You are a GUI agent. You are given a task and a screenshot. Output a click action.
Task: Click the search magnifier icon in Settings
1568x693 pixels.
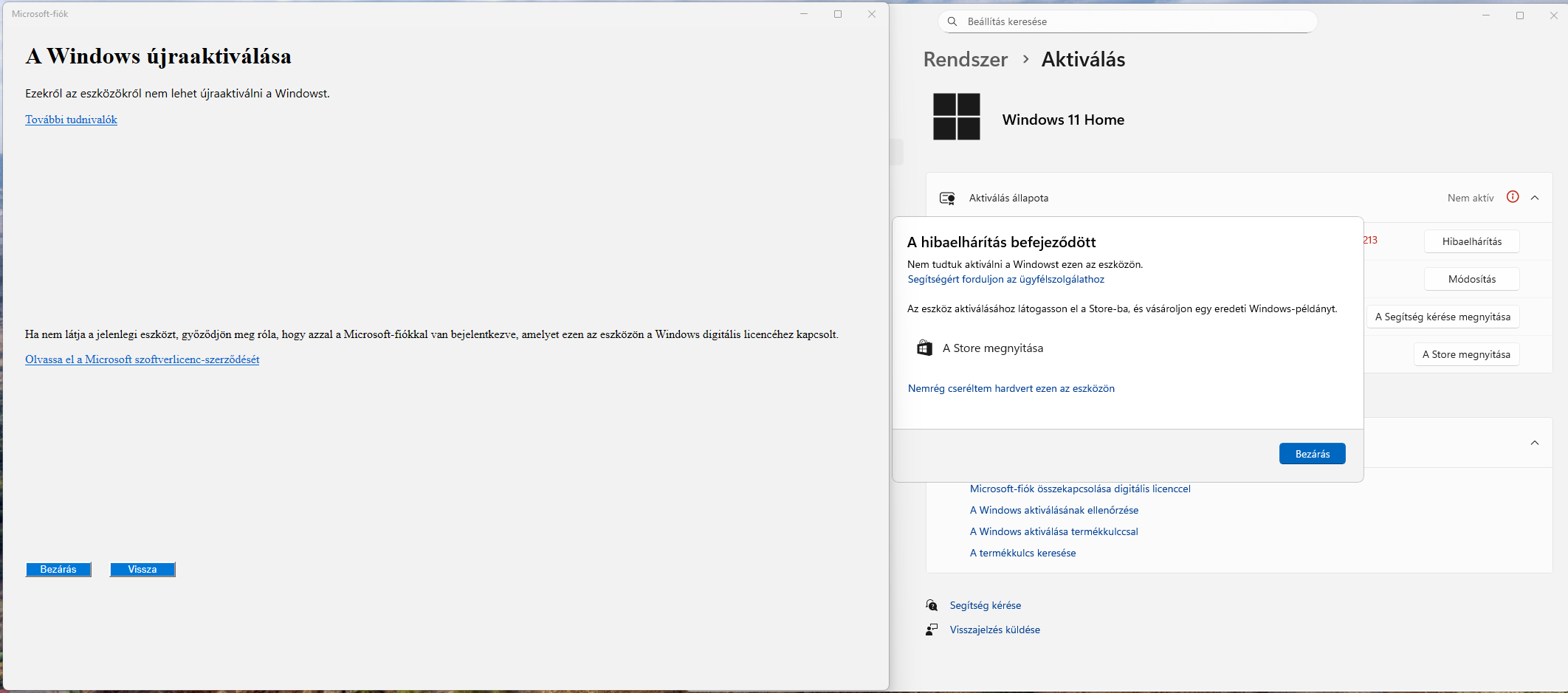(952, 21)
